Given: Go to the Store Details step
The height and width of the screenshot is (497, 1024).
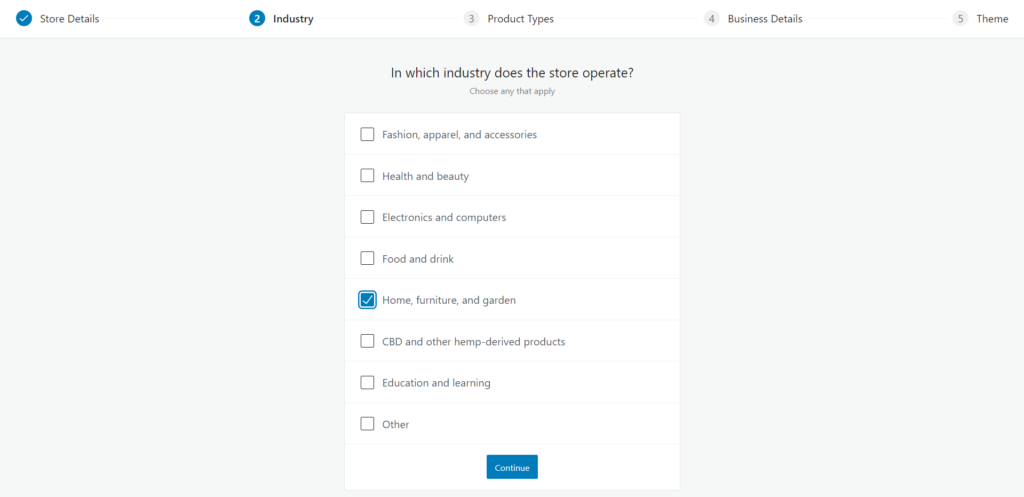Looking at the screenshot, I should [x=69, y=19].
